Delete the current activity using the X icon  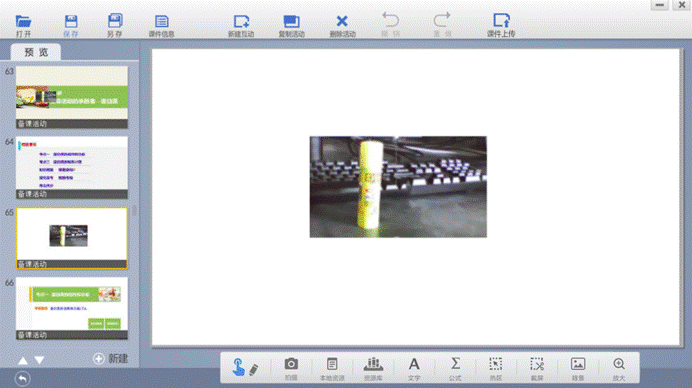point(342,21)
